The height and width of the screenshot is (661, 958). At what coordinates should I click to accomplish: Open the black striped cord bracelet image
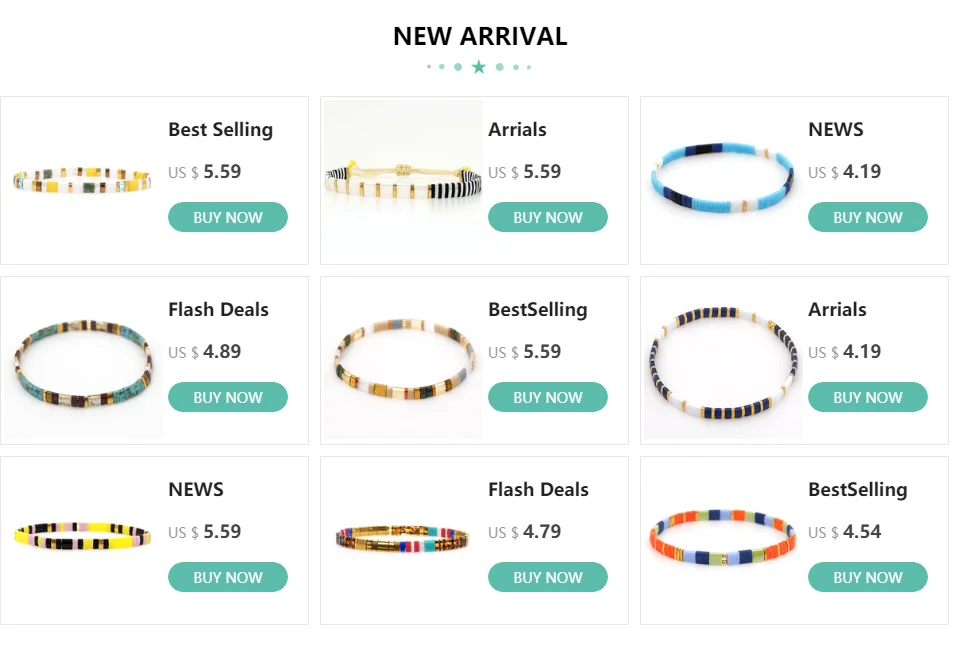403,180
